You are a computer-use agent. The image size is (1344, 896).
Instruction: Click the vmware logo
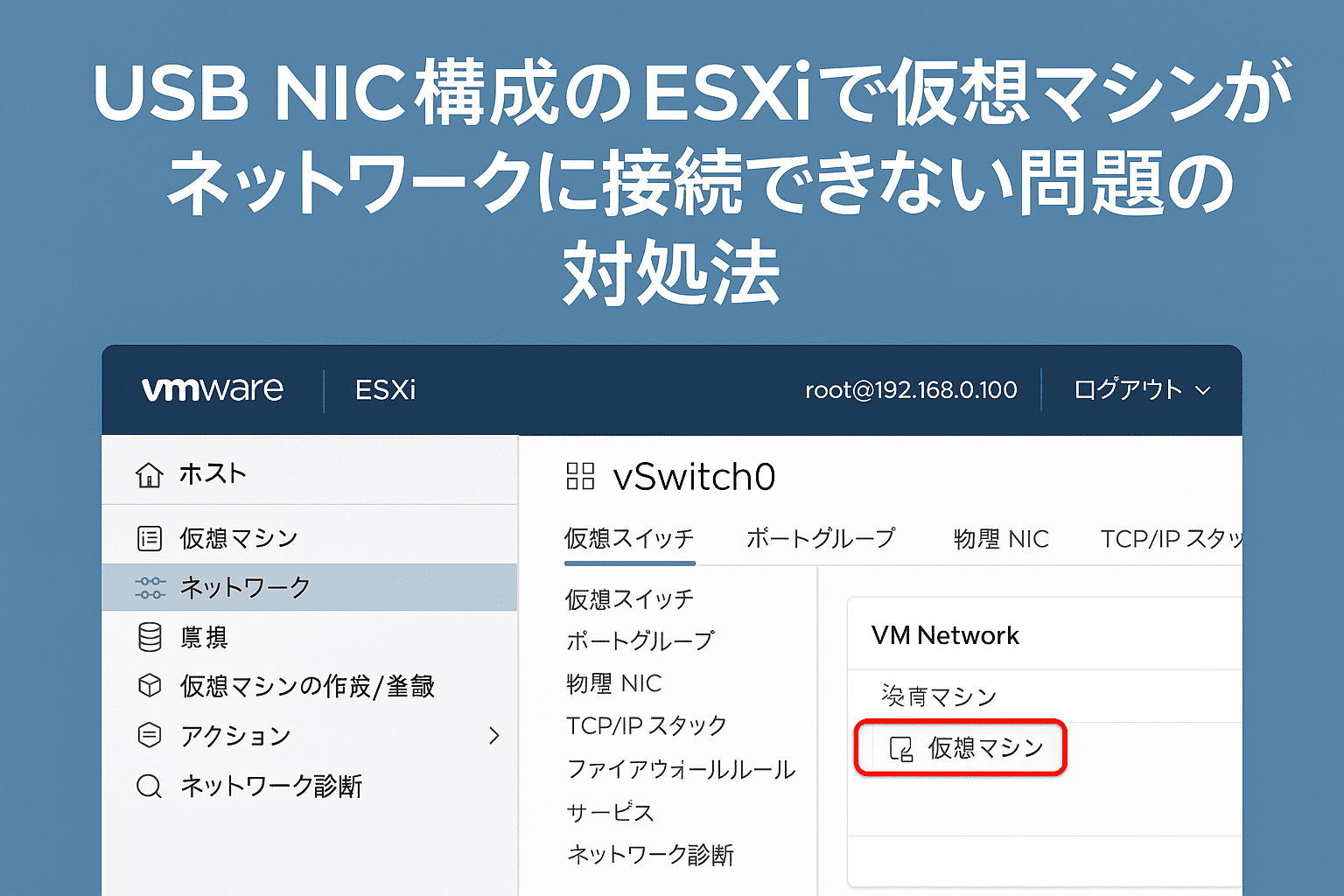pyautogui.click(x=213, y=389)
